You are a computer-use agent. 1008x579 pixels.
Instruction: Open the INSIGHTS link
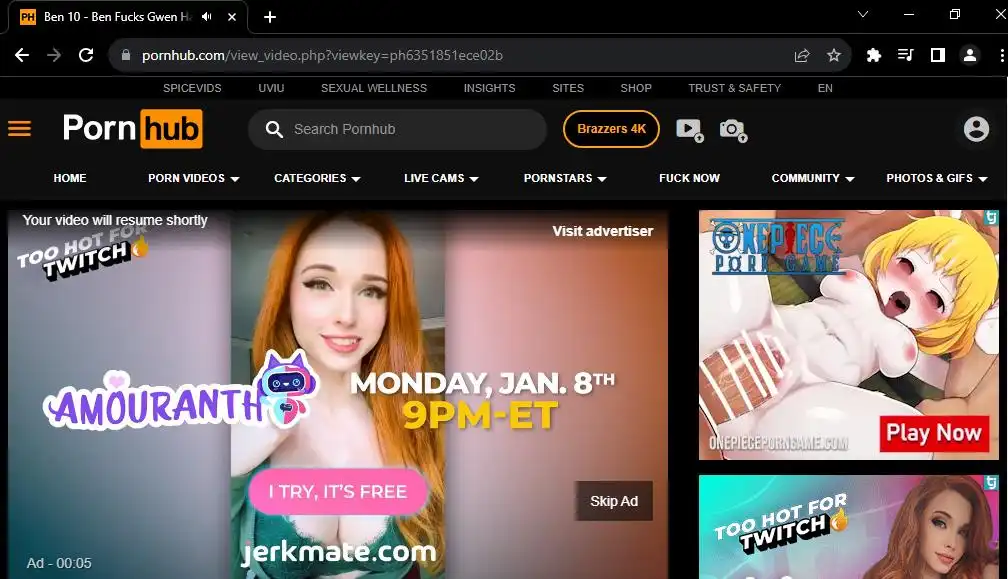click(490, 88)
